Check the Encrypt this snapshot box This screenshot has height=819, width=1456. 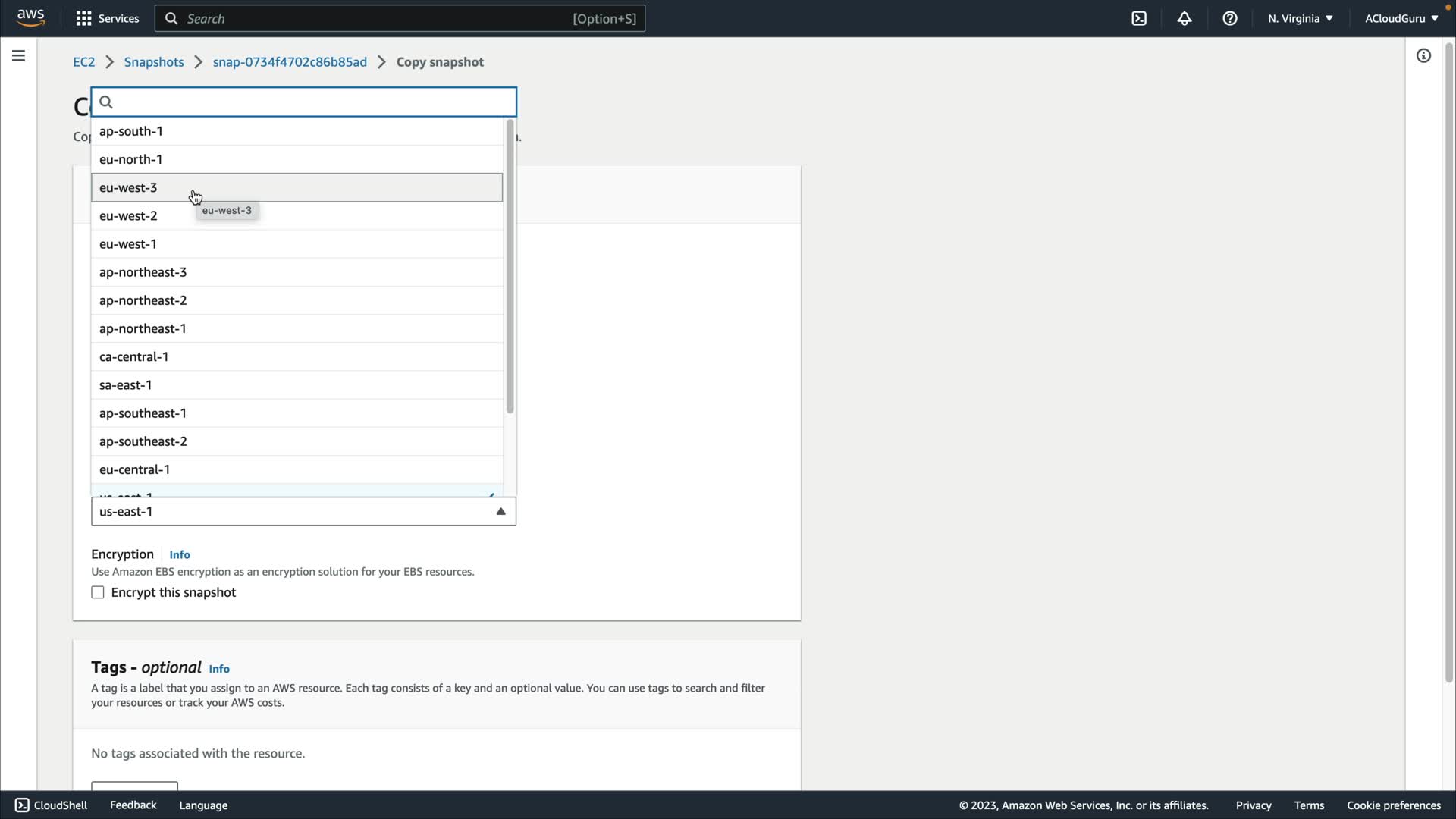pos(98,592)
